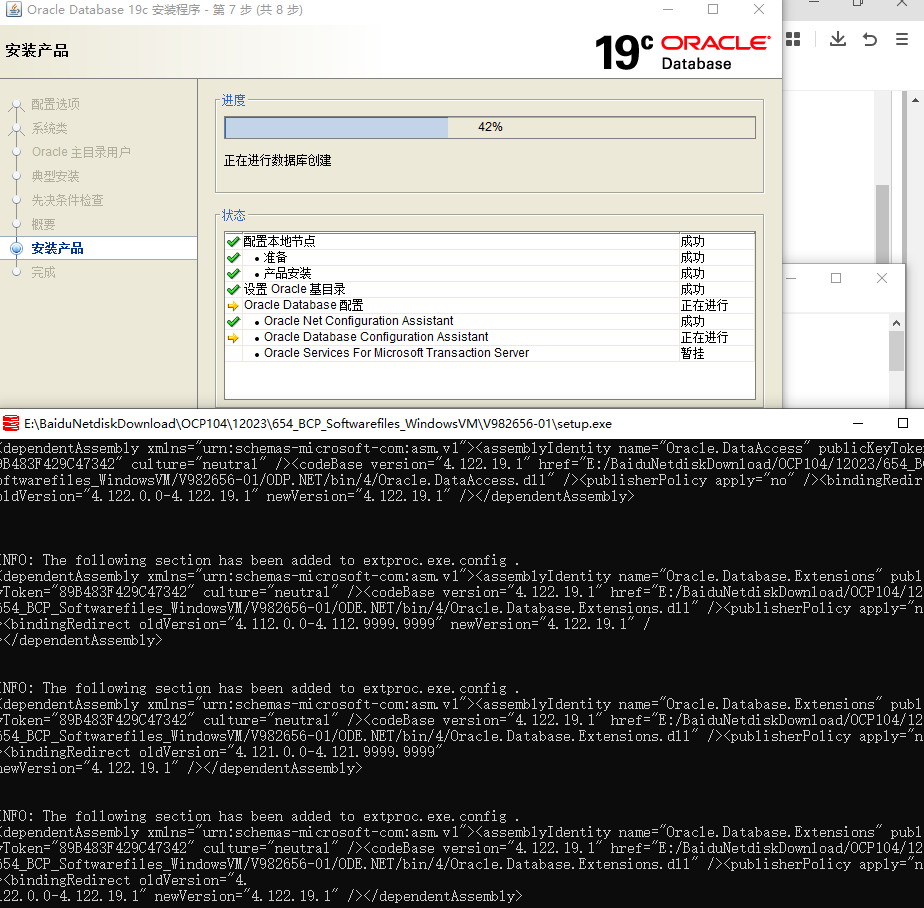Screen dimensions: 924x908
Task: Click the download icon in background window
Action: pos(837,39)
